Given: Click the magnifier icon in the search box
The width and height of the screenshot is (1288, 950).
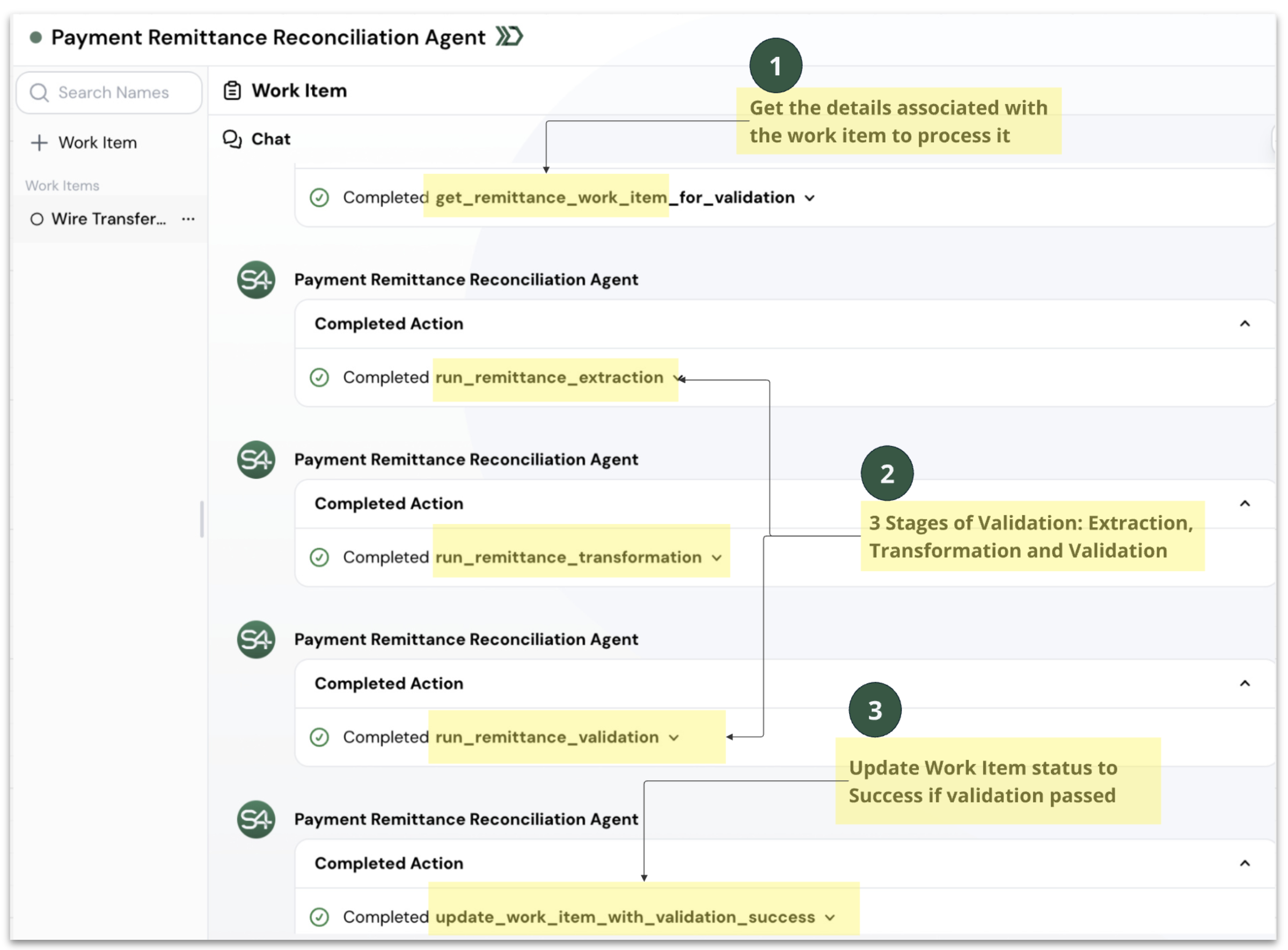Looking at the screenshot, I should (x=39, y=92).
